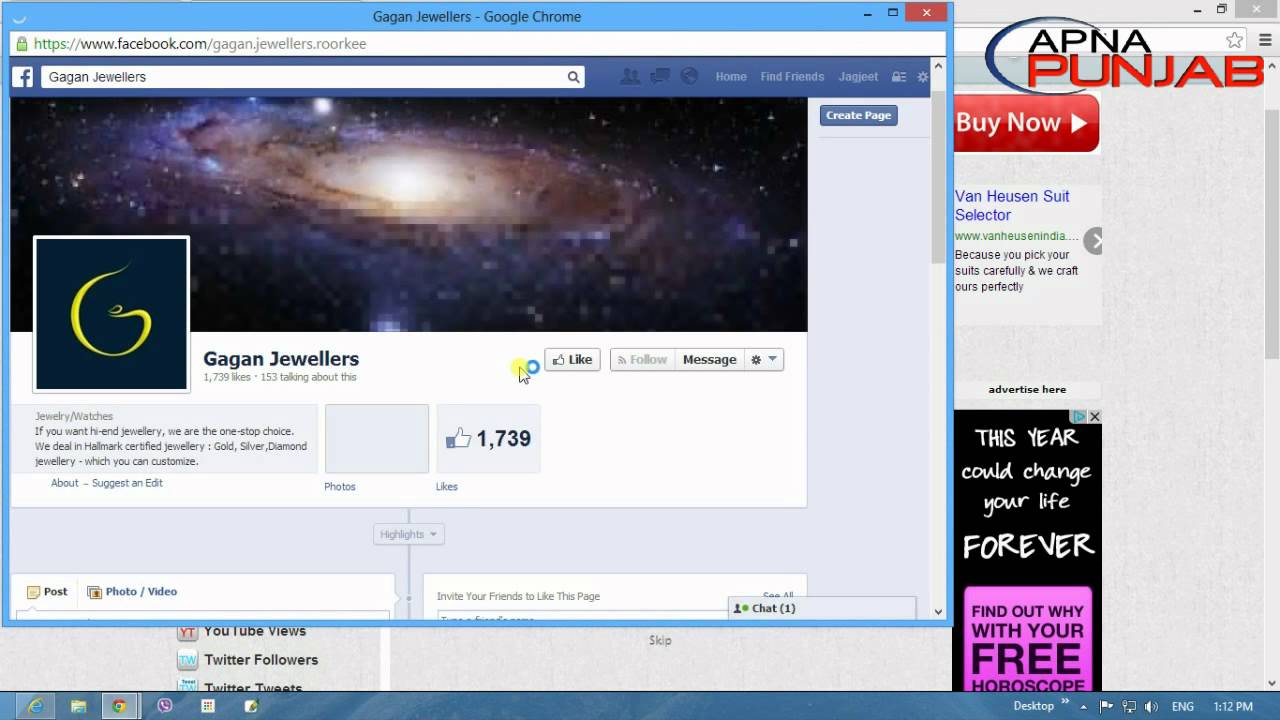Click the Facebook logo icon
Image resolution: width=1280 pixels, height=720 pixels.
(23, 77)
